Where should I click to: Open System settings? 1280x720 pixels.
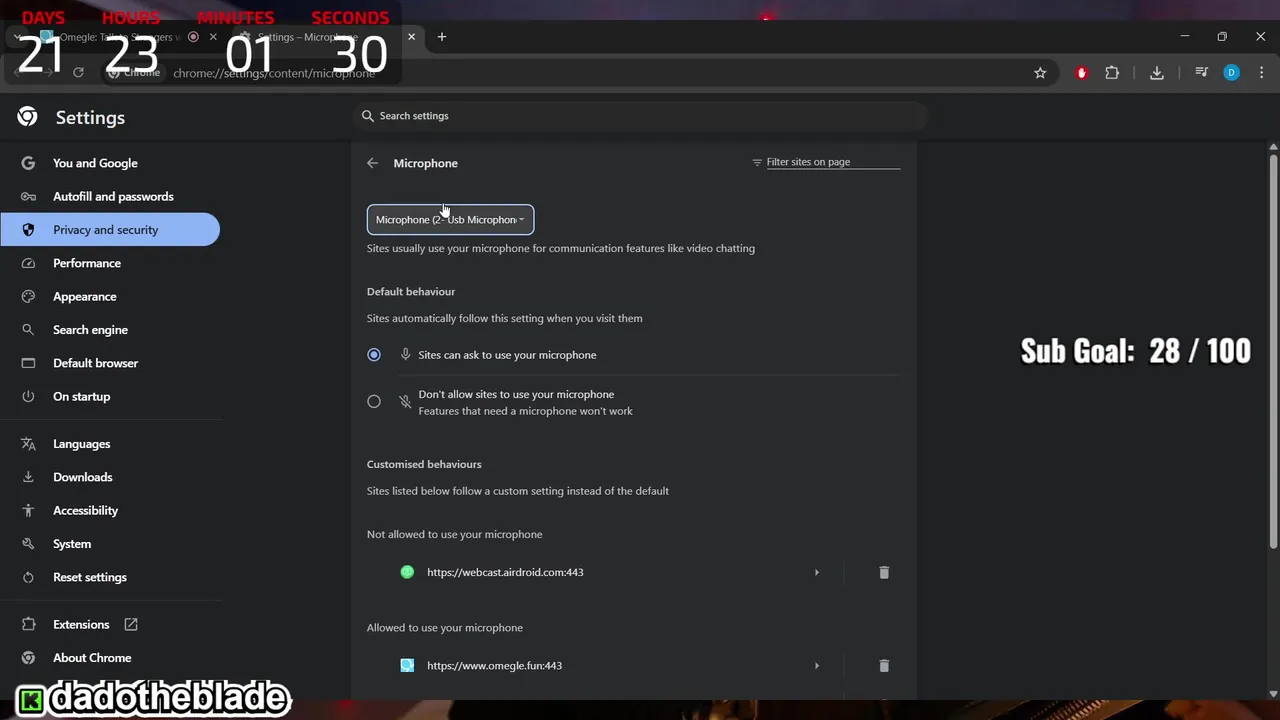[72, 544]
